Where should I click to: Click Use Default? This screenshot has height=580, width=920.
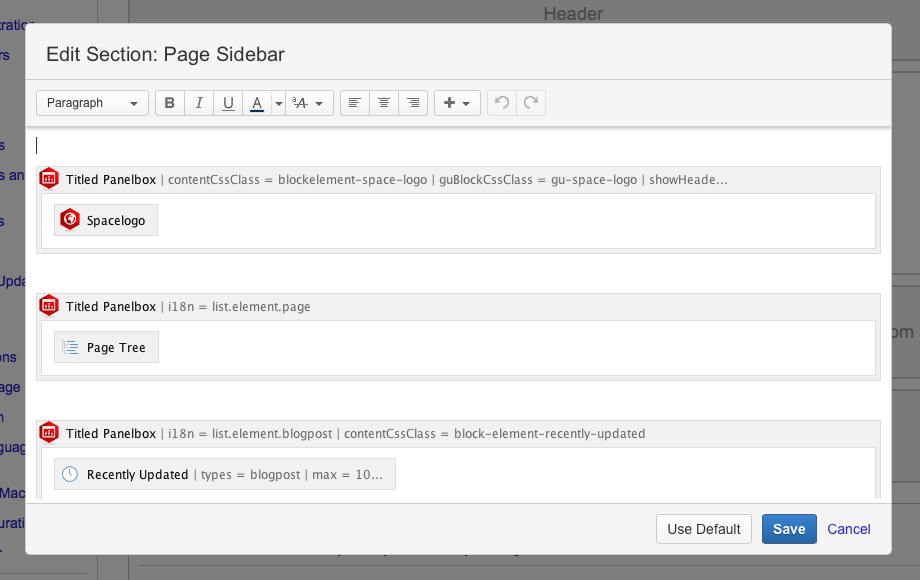point(704,529)
